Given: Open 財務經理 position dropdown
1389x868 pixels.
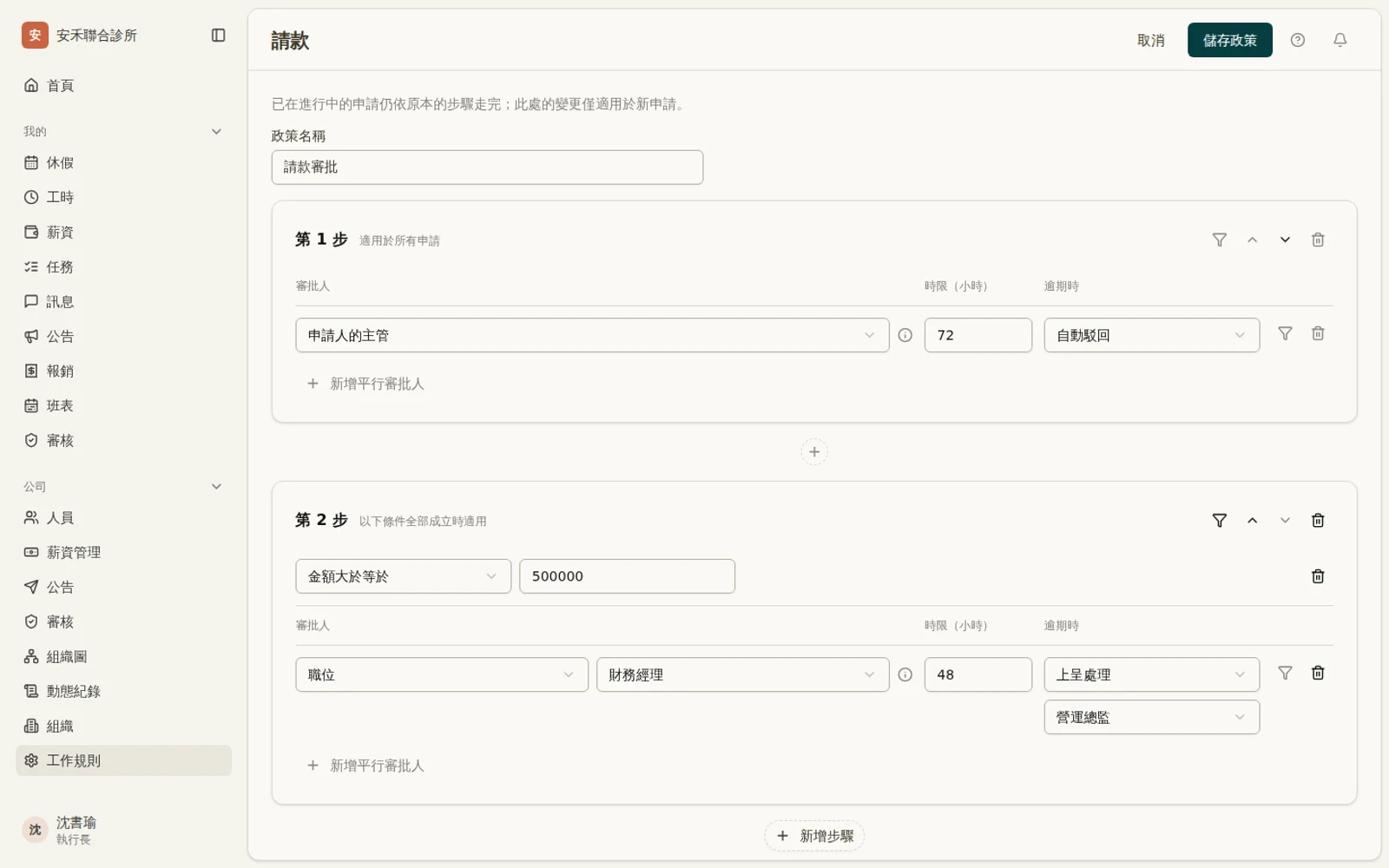Looking at the screenshot, I should [x=742, y=674].
